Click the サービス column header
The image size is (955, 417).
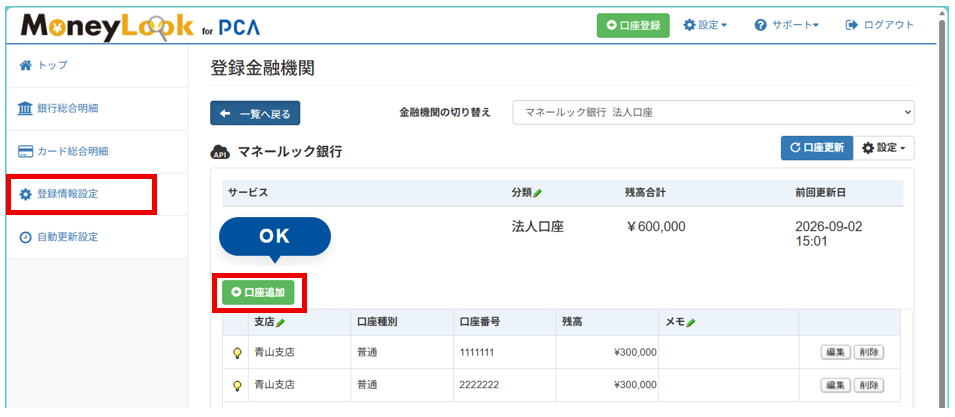[x=248, y=192]
